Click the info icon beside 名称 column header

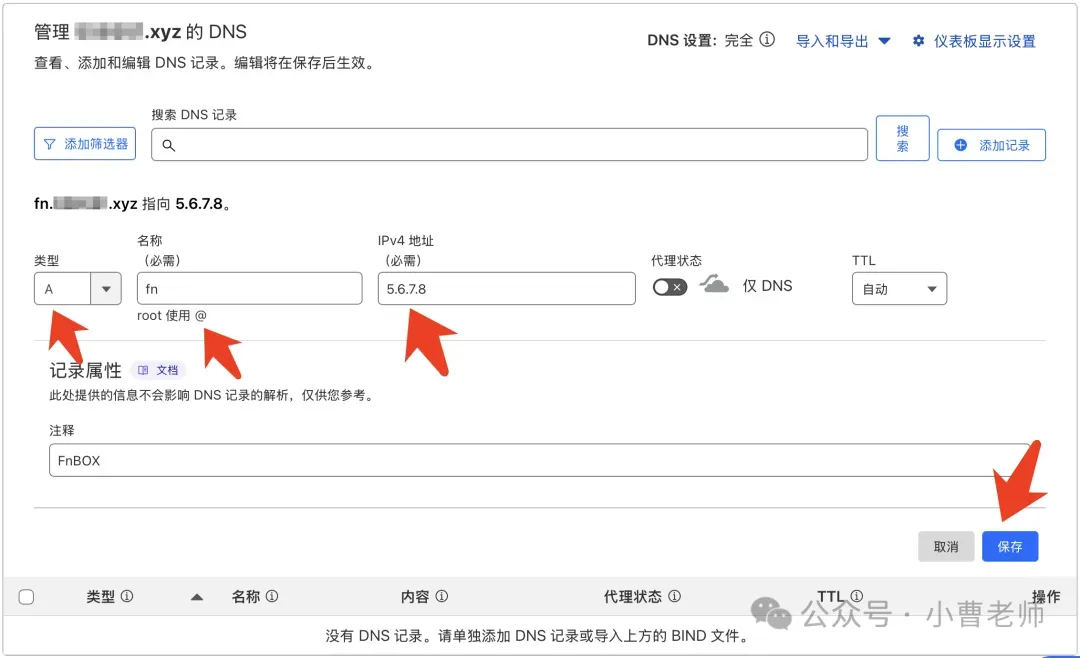pos(272,596)
